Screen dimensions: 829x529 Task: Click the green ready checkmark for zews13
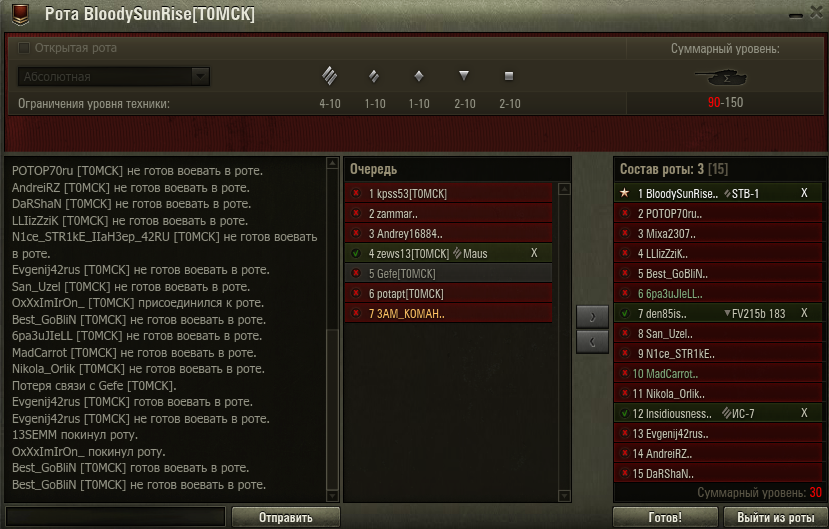356,254
